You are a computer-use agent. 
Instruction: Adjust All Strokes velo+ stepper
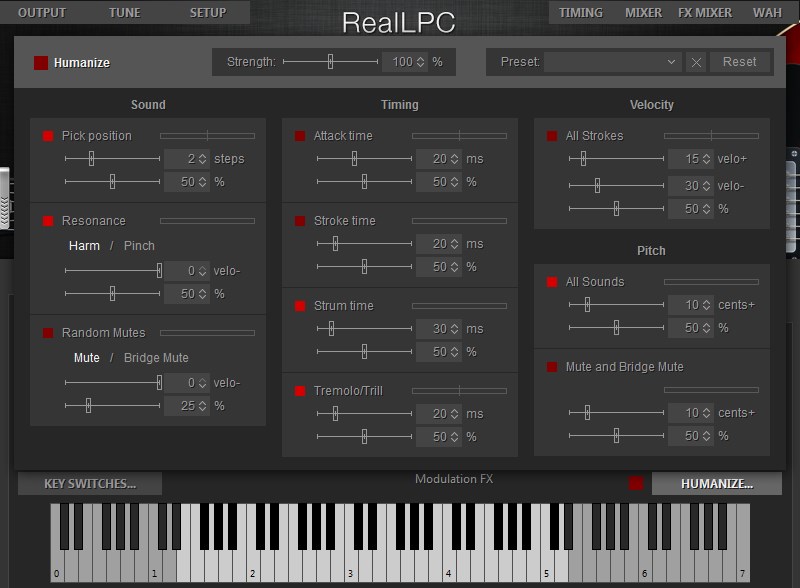(x=707, y=159)
